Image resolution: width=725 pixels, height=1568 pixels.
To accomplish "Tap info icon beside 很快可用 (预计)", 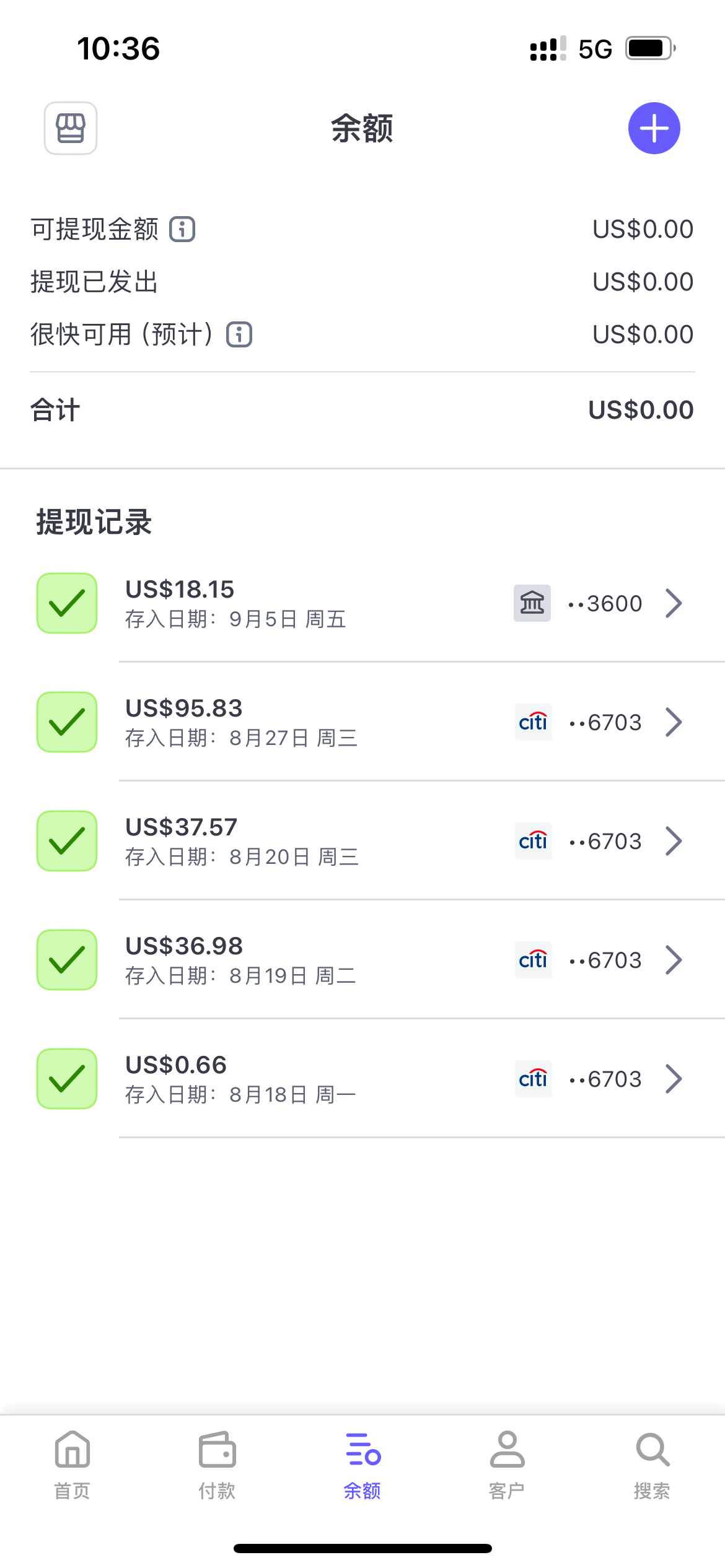I will (x=239, y=334).
